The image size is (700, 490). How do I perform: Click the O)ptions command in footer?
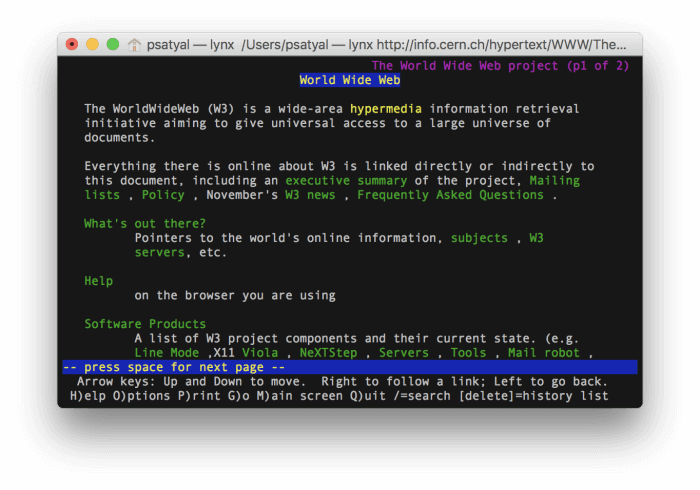(x=142, y=396)
